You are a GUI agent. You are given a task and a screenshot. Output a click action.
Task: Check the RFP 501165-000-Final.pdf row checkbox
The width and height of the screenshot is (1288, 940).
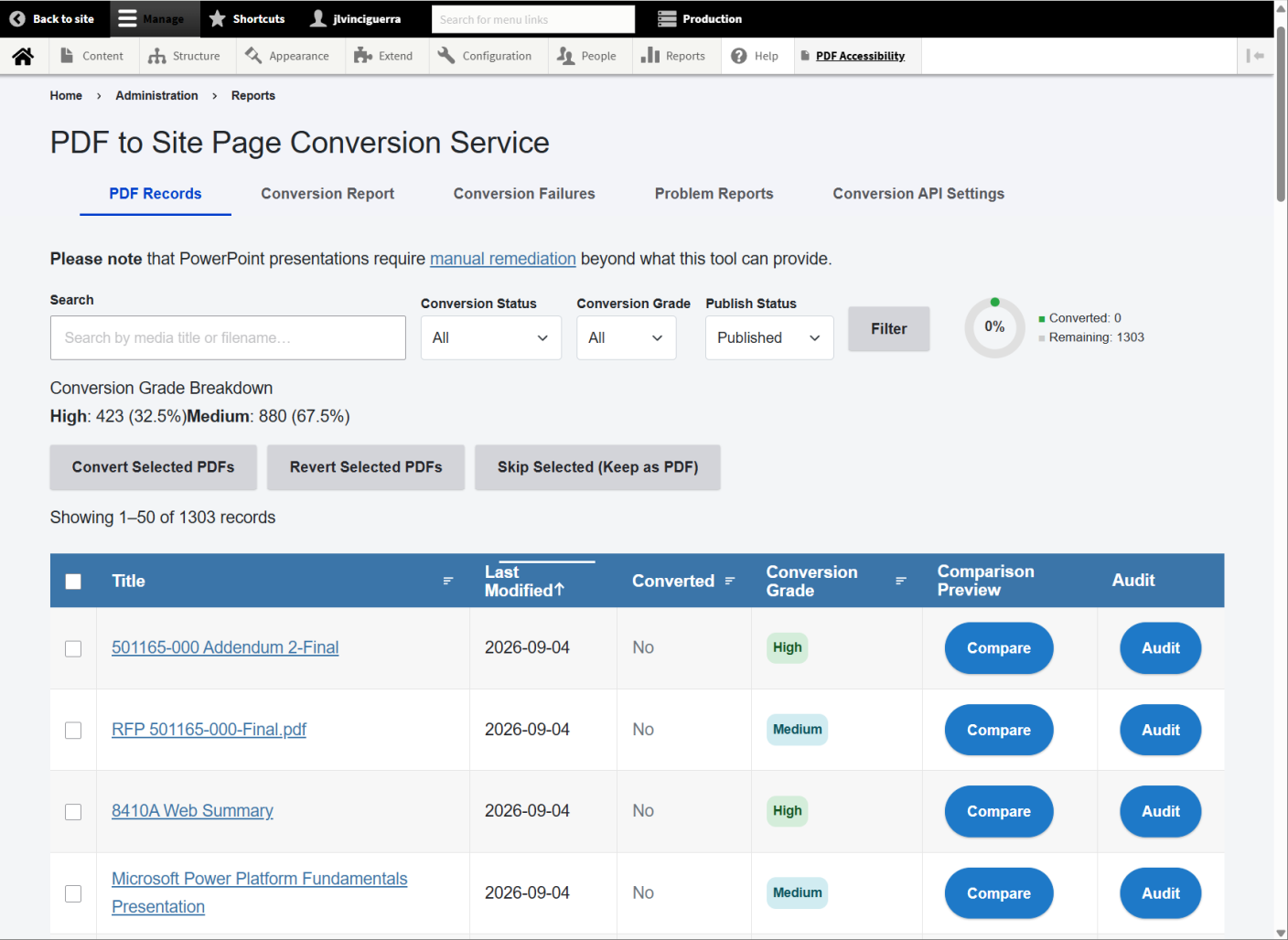click(x=73, y=730)
